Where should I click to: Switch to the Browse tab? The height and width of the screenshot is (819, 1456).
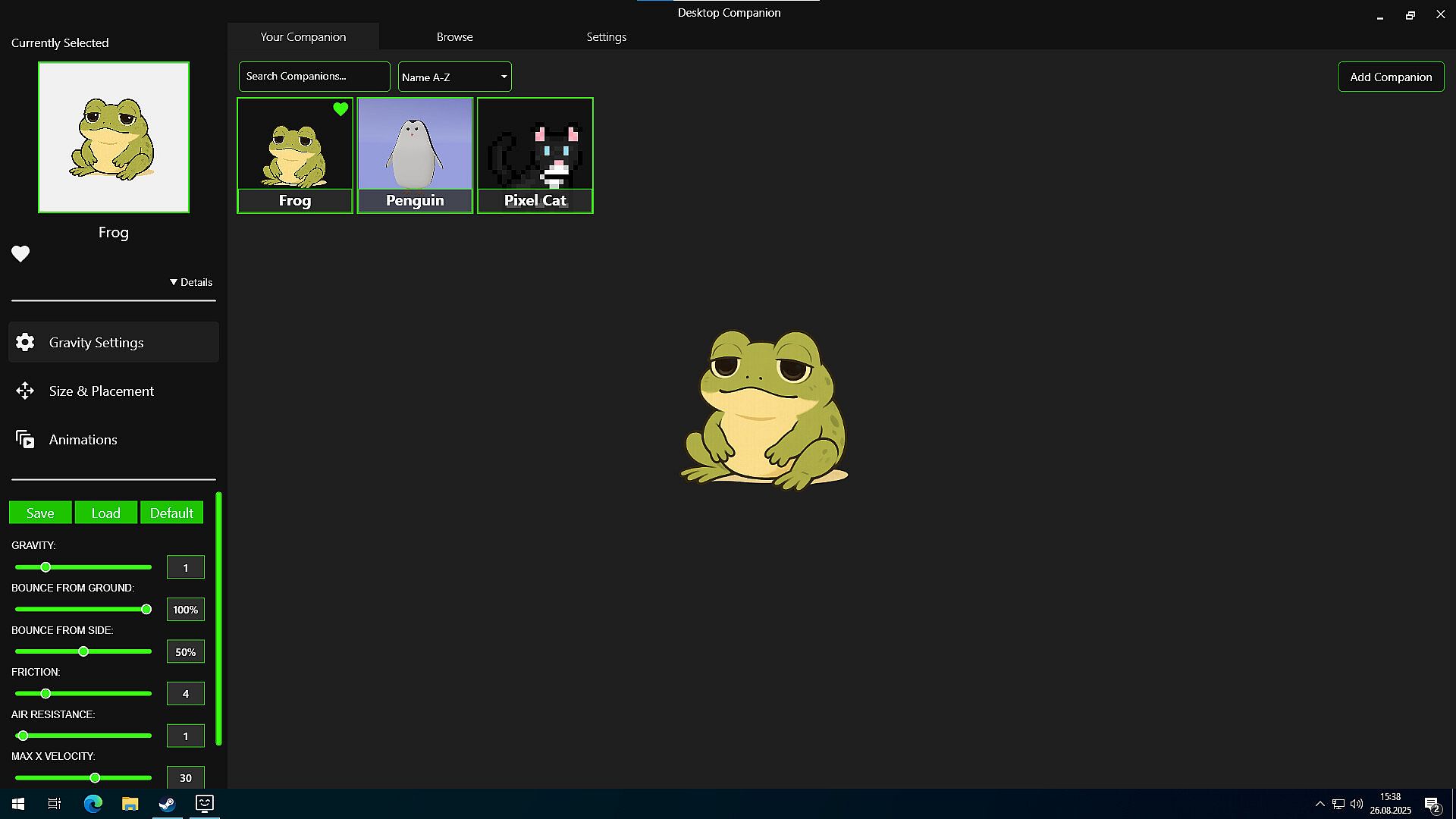coord(454,36)
